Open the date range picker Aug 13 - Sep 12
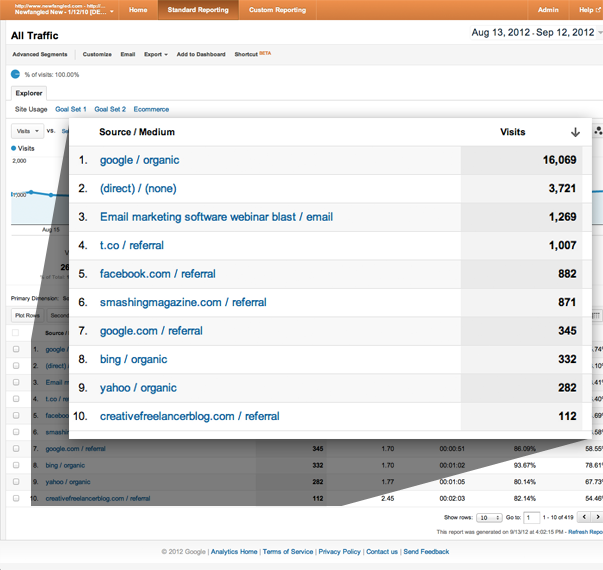The image size is (603, 570). point(536,32)
